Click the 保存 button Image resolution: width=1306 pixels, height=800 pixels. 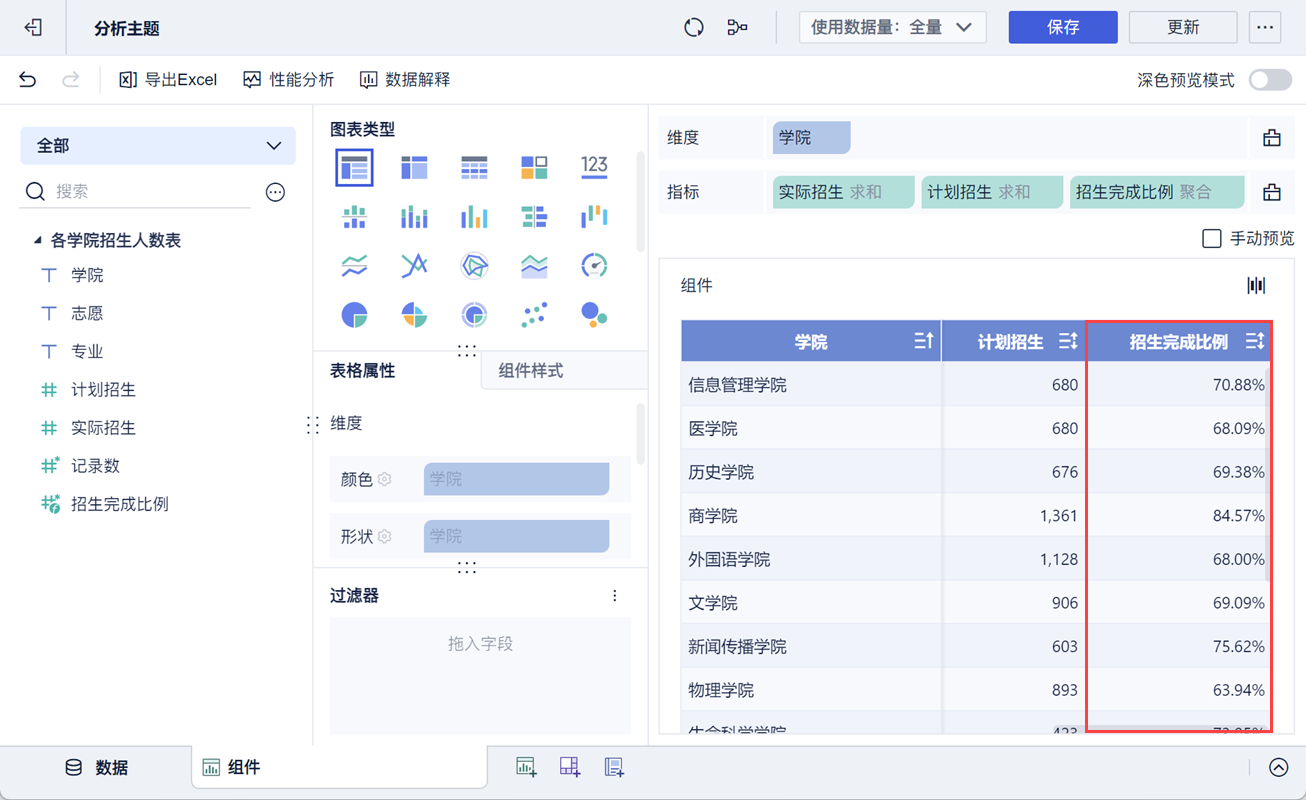pos(1063,28)
